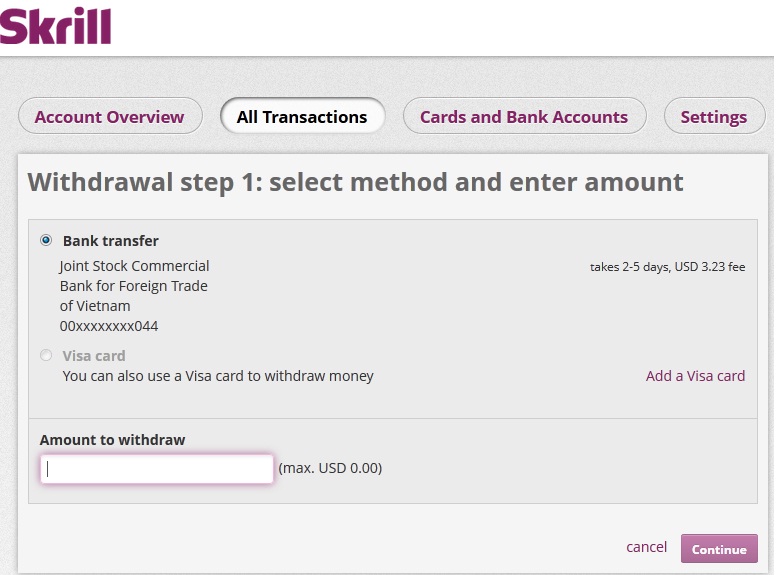Open the Account Overview tab
Viewport: 779px width, 575px height.
109,117
